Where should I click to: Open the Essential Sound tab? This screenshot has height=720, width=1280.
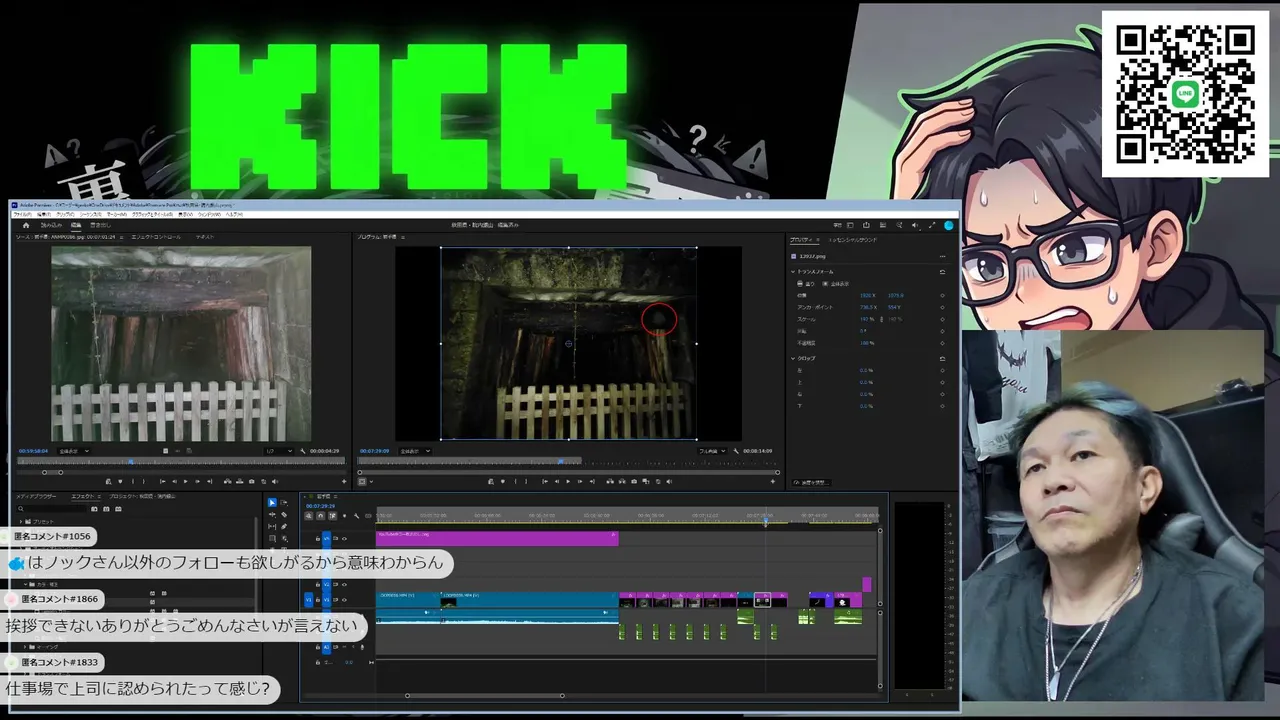point(853,240)
